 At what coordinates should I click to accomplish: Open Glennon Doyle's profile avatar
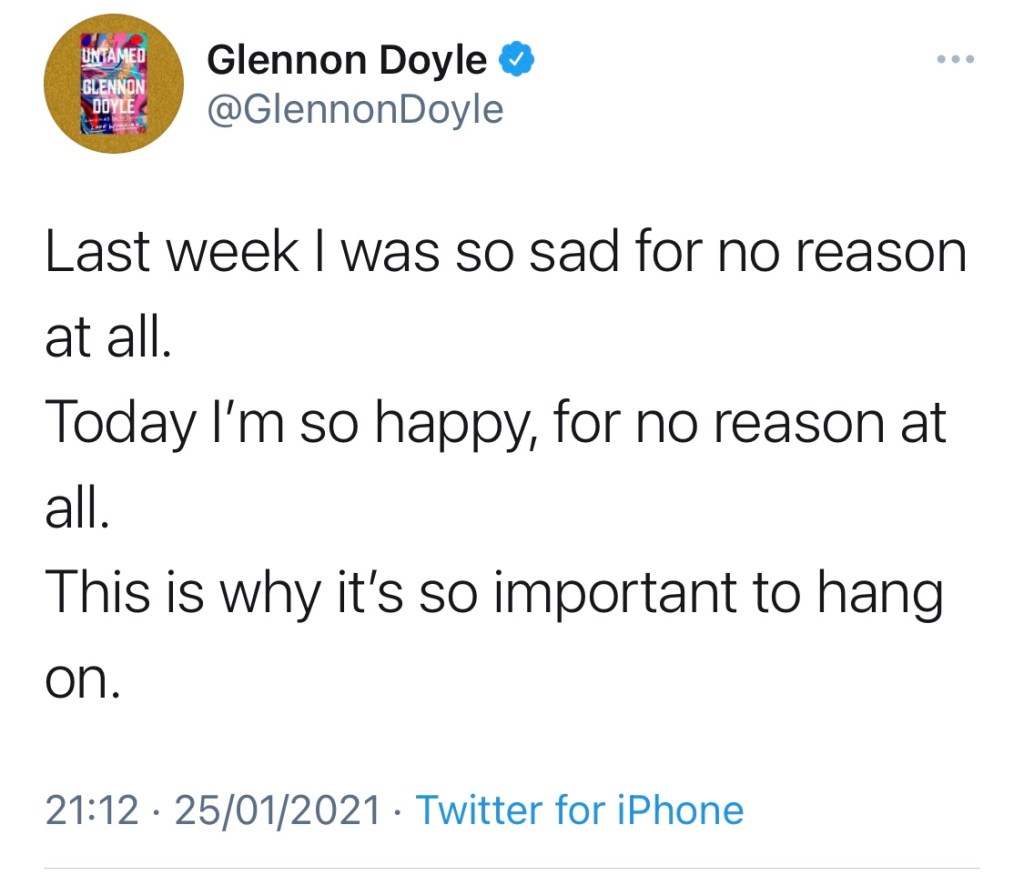pos(113,85)
